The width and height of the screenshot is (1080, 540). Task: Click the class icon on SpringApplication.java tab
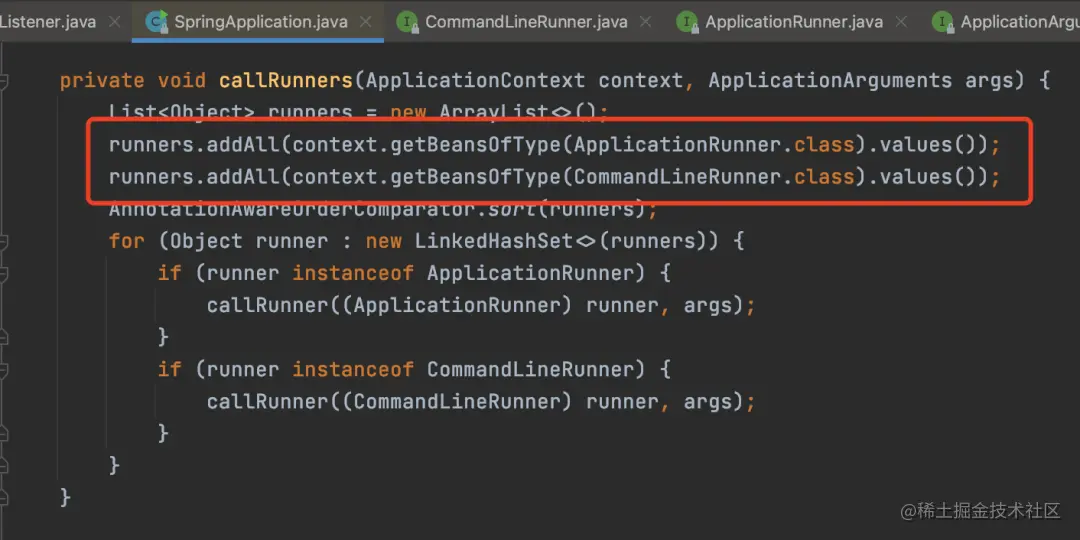[156, 21]
